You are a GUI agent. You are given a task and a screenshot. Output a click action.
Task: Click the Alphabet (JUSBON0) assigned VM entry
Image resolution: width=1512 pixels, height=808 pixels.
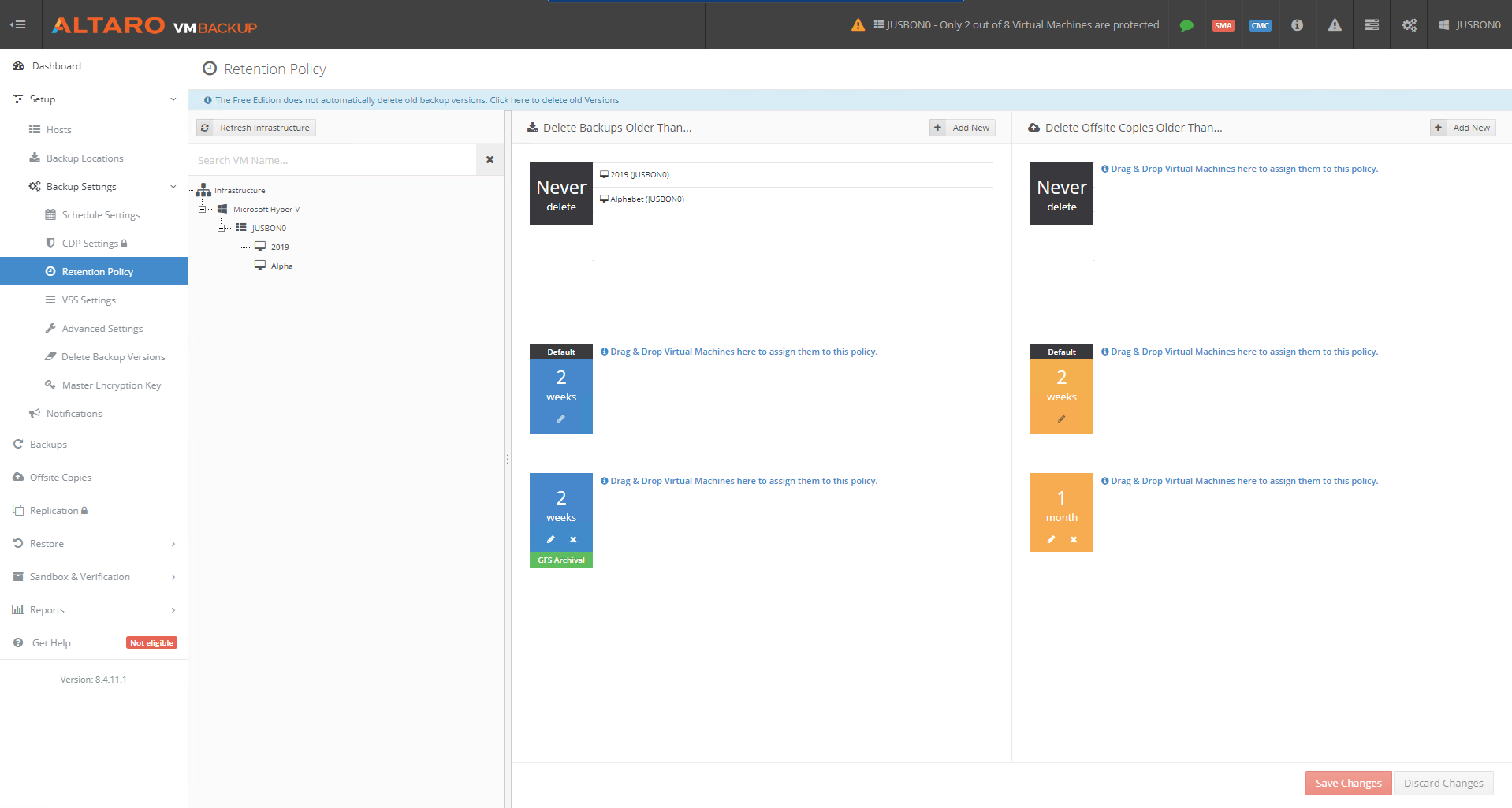(642, 199)
